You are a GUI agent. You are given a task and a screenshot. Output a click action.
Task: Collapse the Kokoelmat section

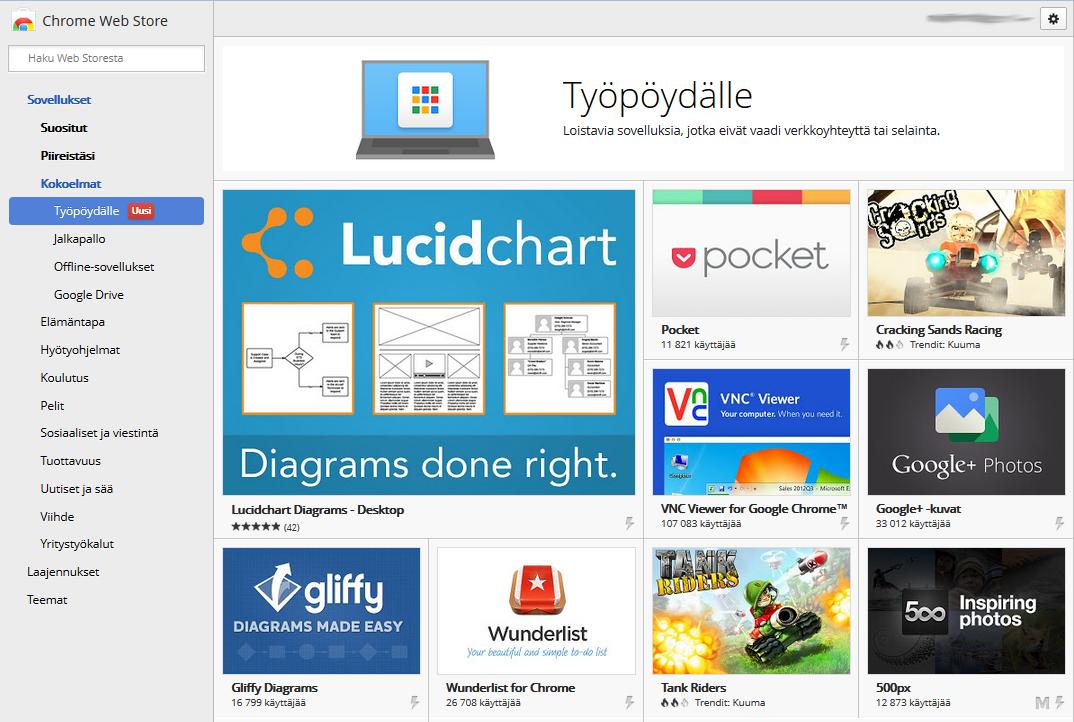70,184
